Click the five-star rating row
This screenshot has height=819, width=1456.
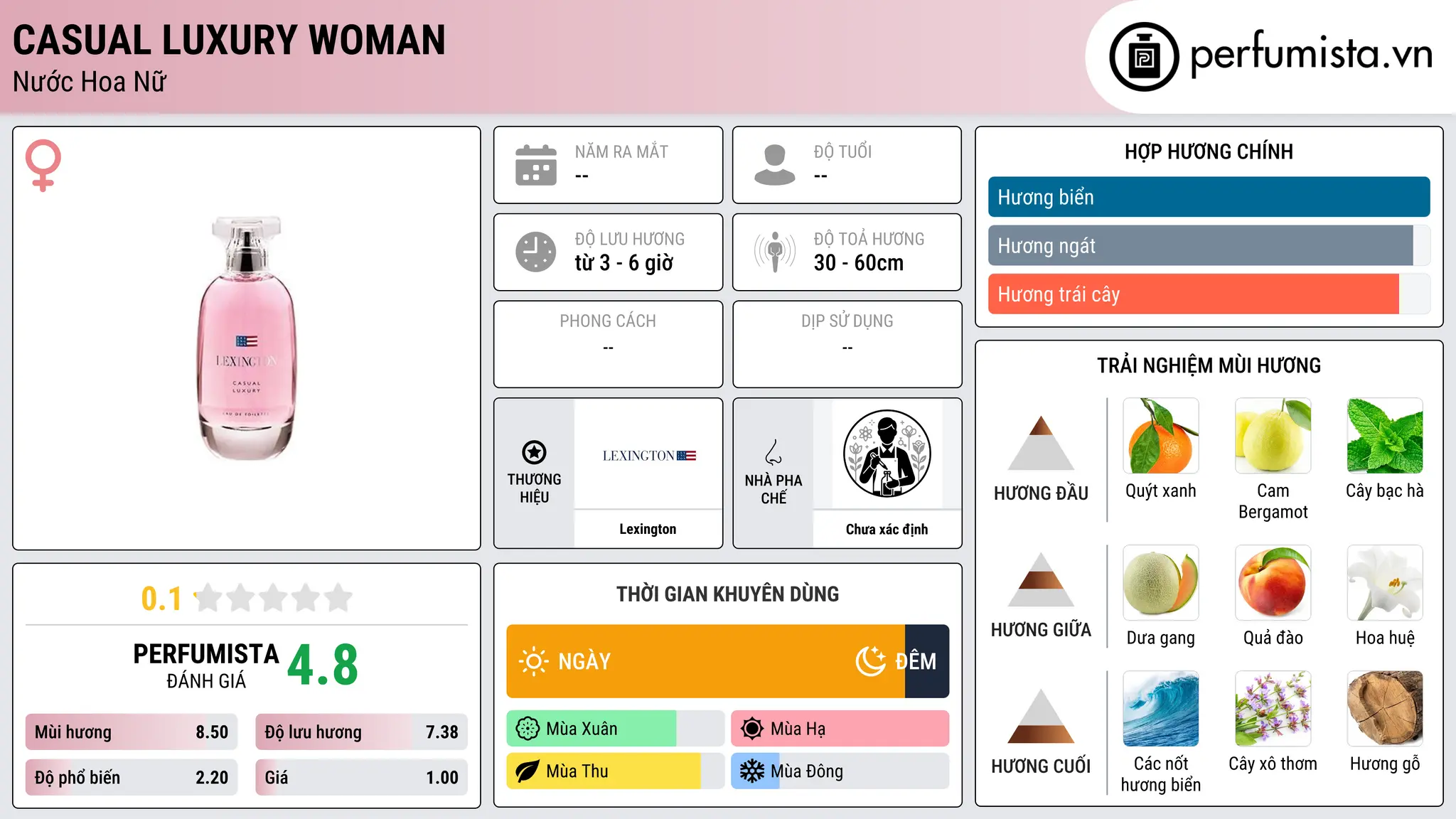point(274,598)
